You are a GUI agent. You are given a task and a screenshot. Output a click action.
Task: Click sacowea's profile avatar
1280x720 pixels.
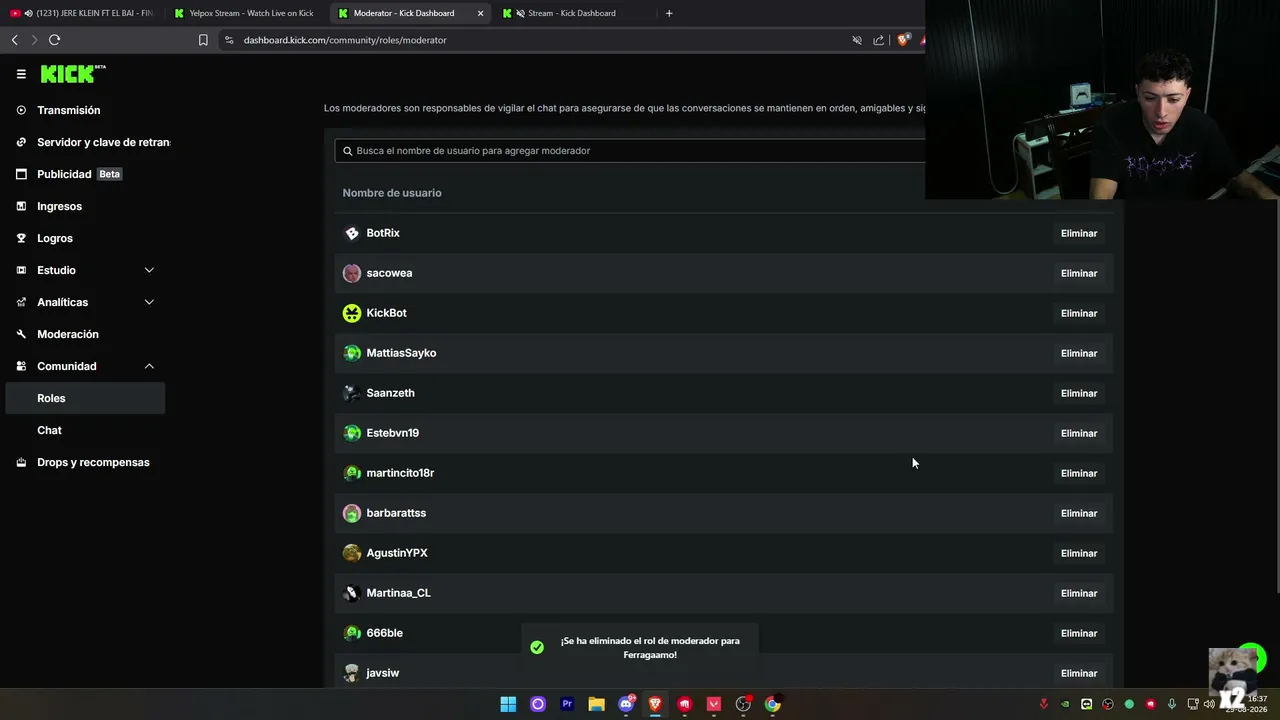pyautogui.click(x=352, y=273)
